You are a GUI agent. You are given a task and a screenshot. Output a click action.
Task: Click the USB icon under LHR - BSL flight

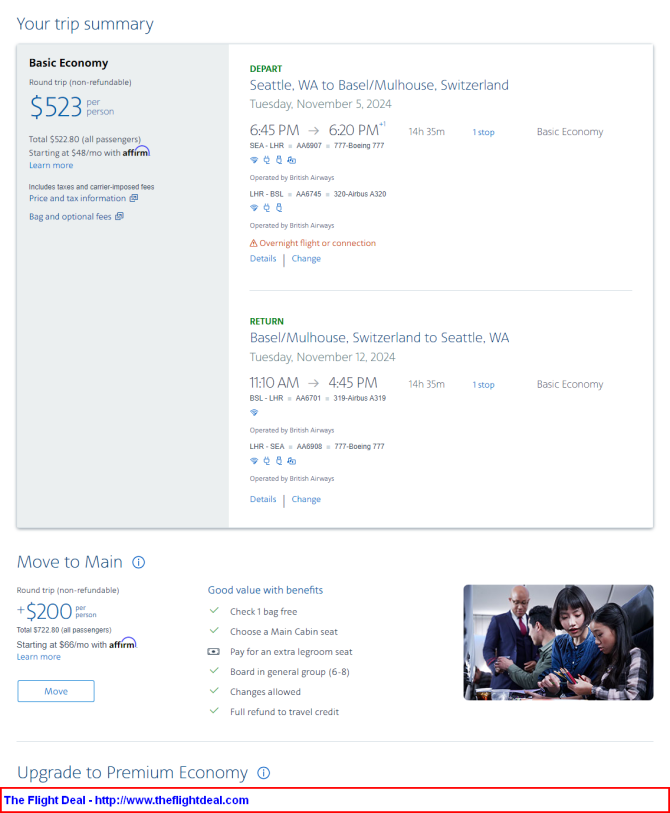pos(279,207)
